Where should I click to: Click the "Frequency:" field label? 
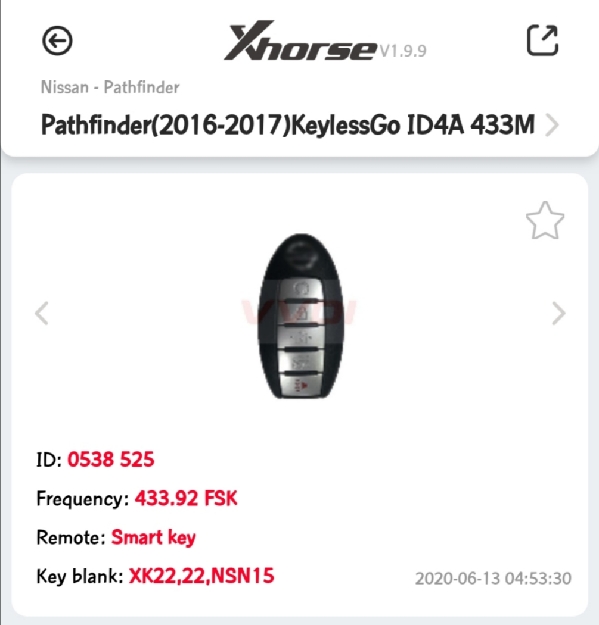pos(83,499)
